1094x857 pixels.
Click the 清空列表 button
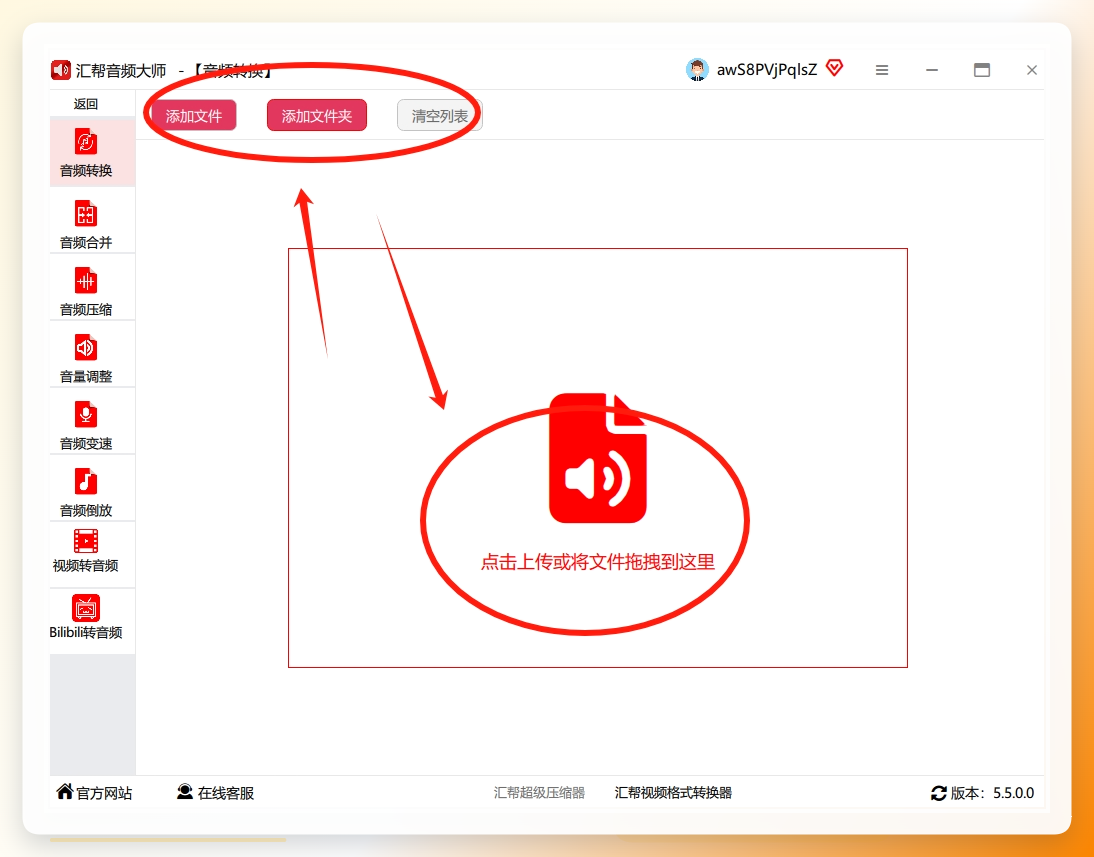click(x=440, y=116)
